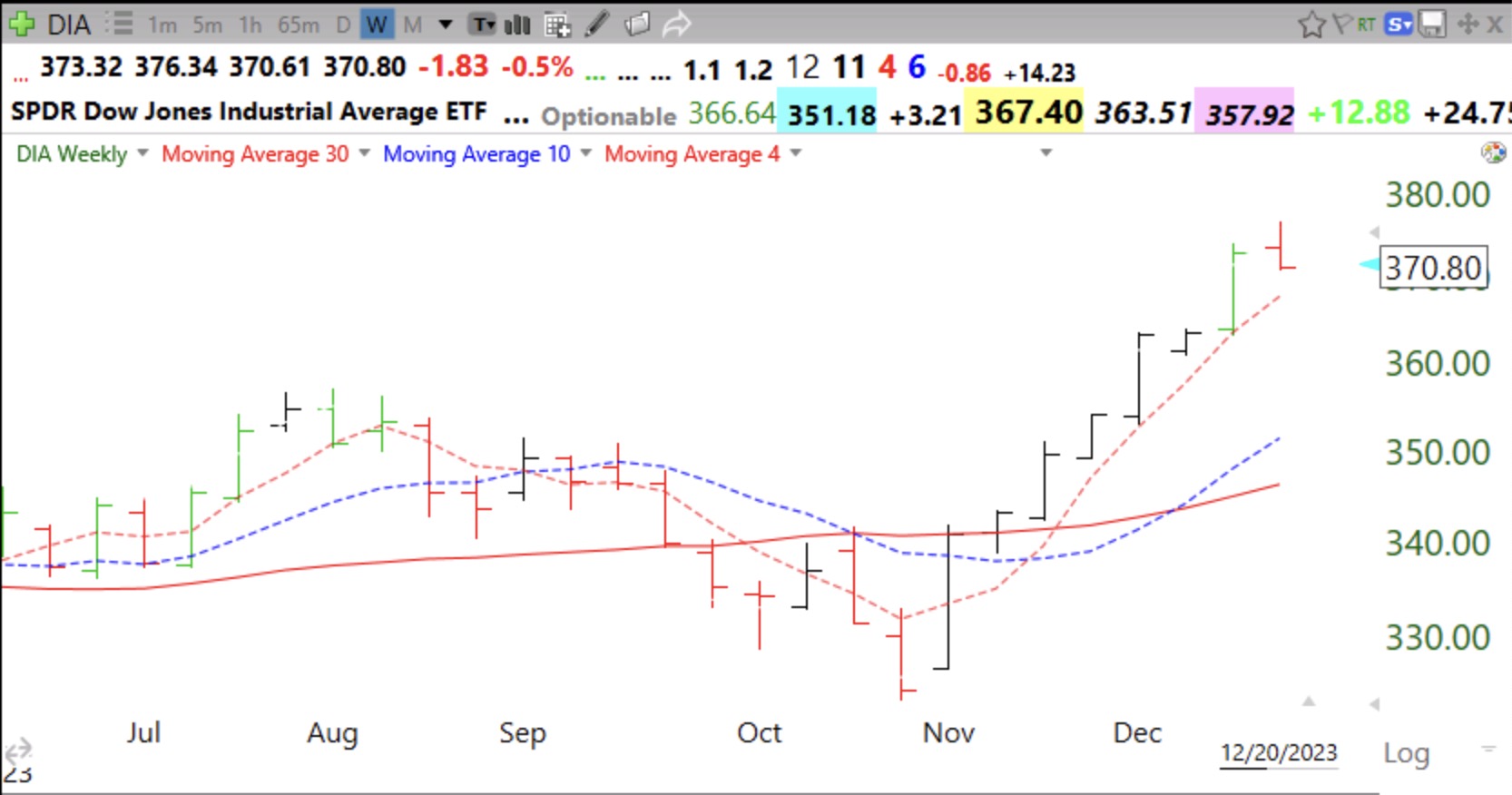Image resolution: width=1512 pixels, height=795 pixels.
Task: Click the upper small triangle by the price axis
Action: pos(1374,232)
